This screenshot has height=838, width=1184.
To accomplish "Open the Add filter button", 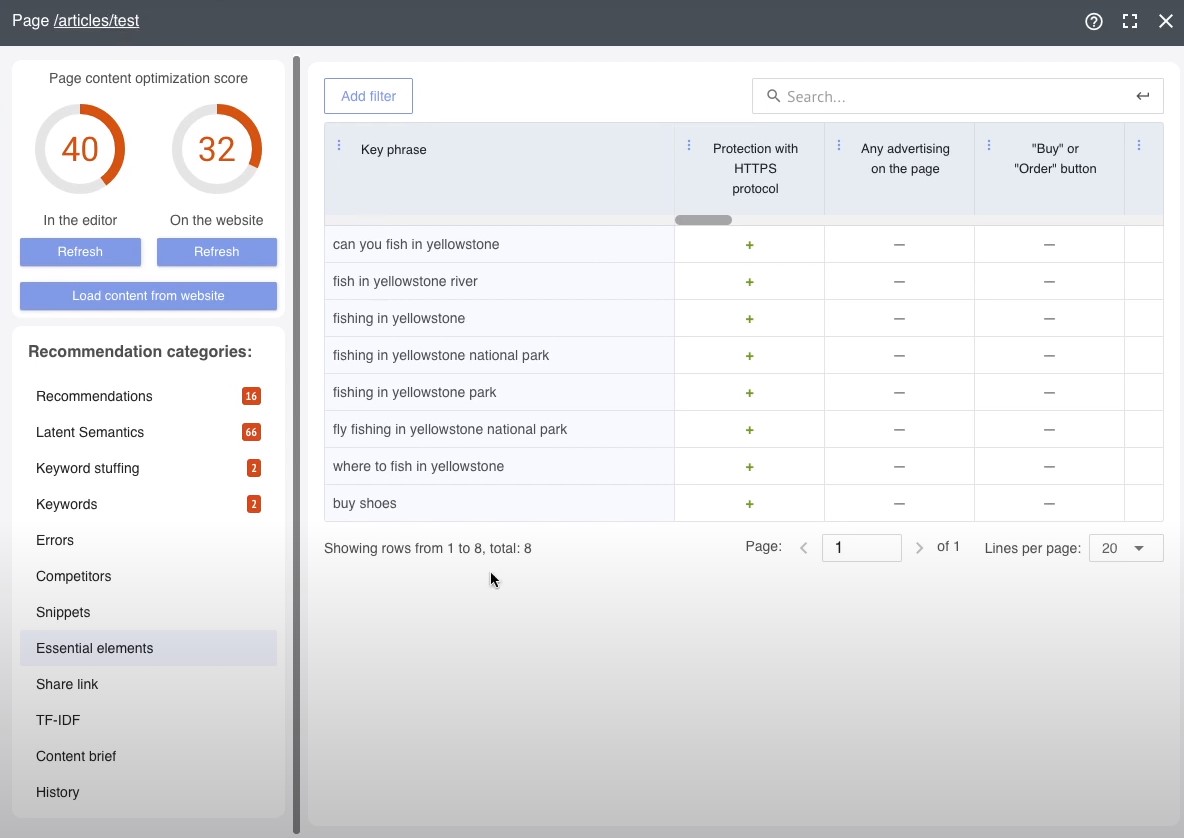I will coord(368,96).
